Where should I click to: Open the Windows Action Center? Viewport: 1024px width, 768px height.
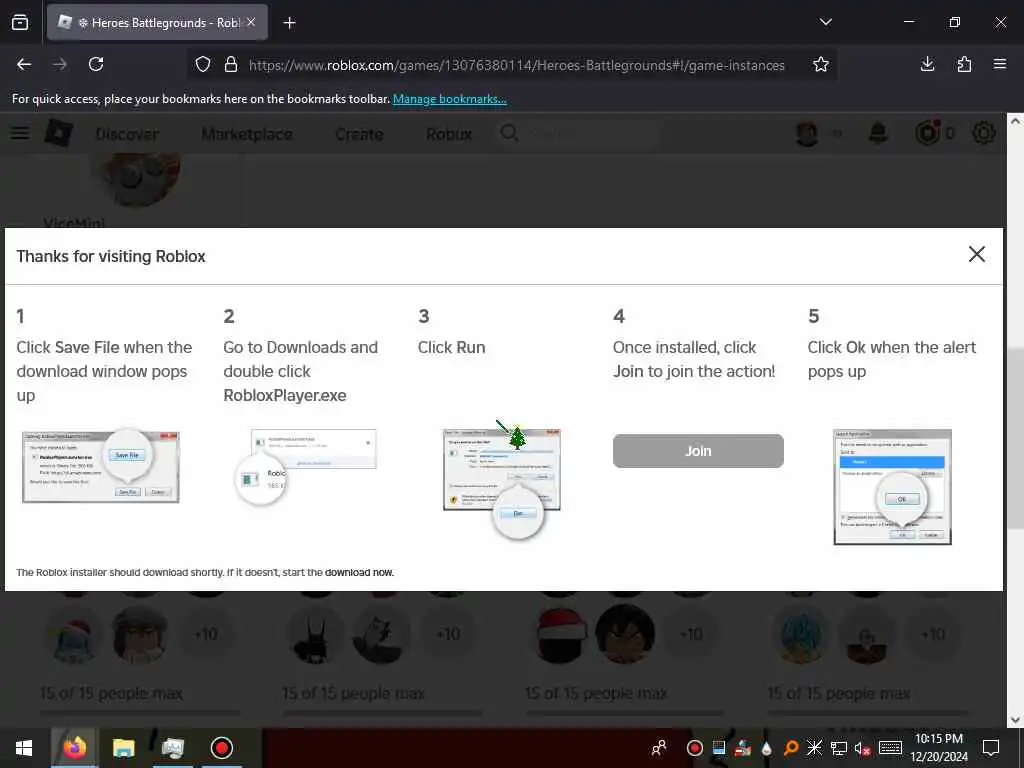pos(991,748)
